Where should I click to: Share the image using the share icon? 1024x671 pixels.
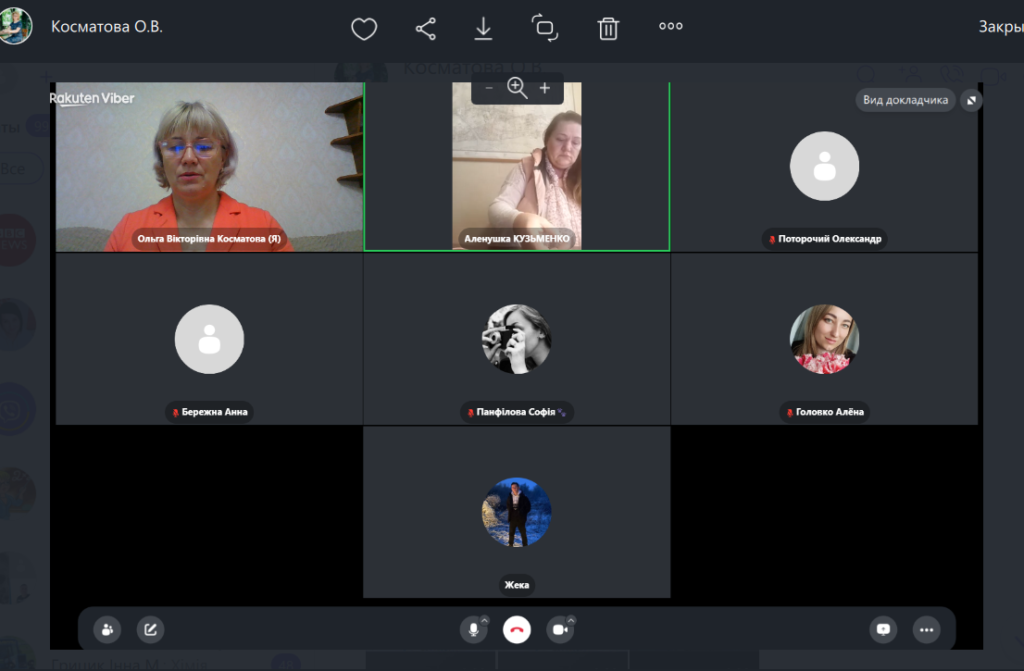425,28
